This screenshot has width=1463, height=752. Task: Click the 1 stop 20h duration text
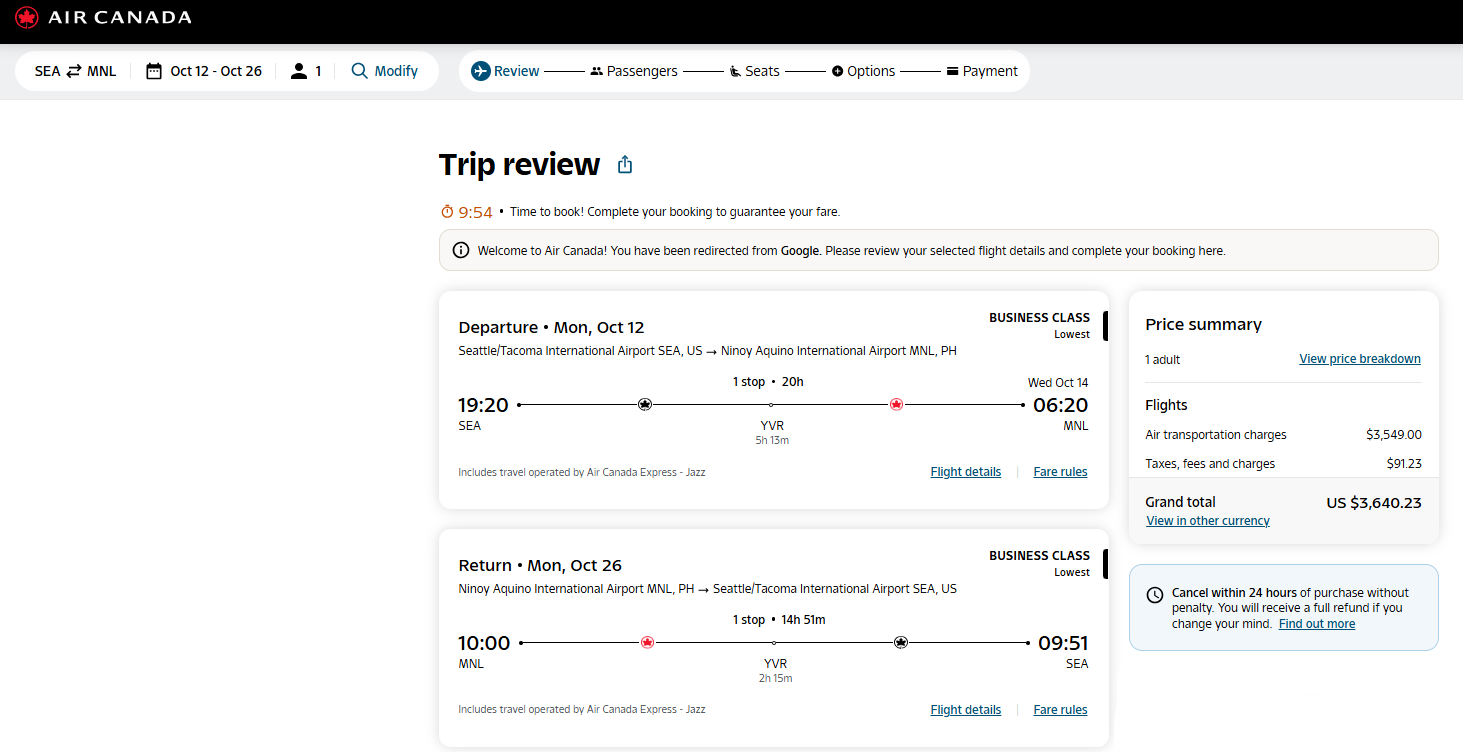[x=768, y=382]
